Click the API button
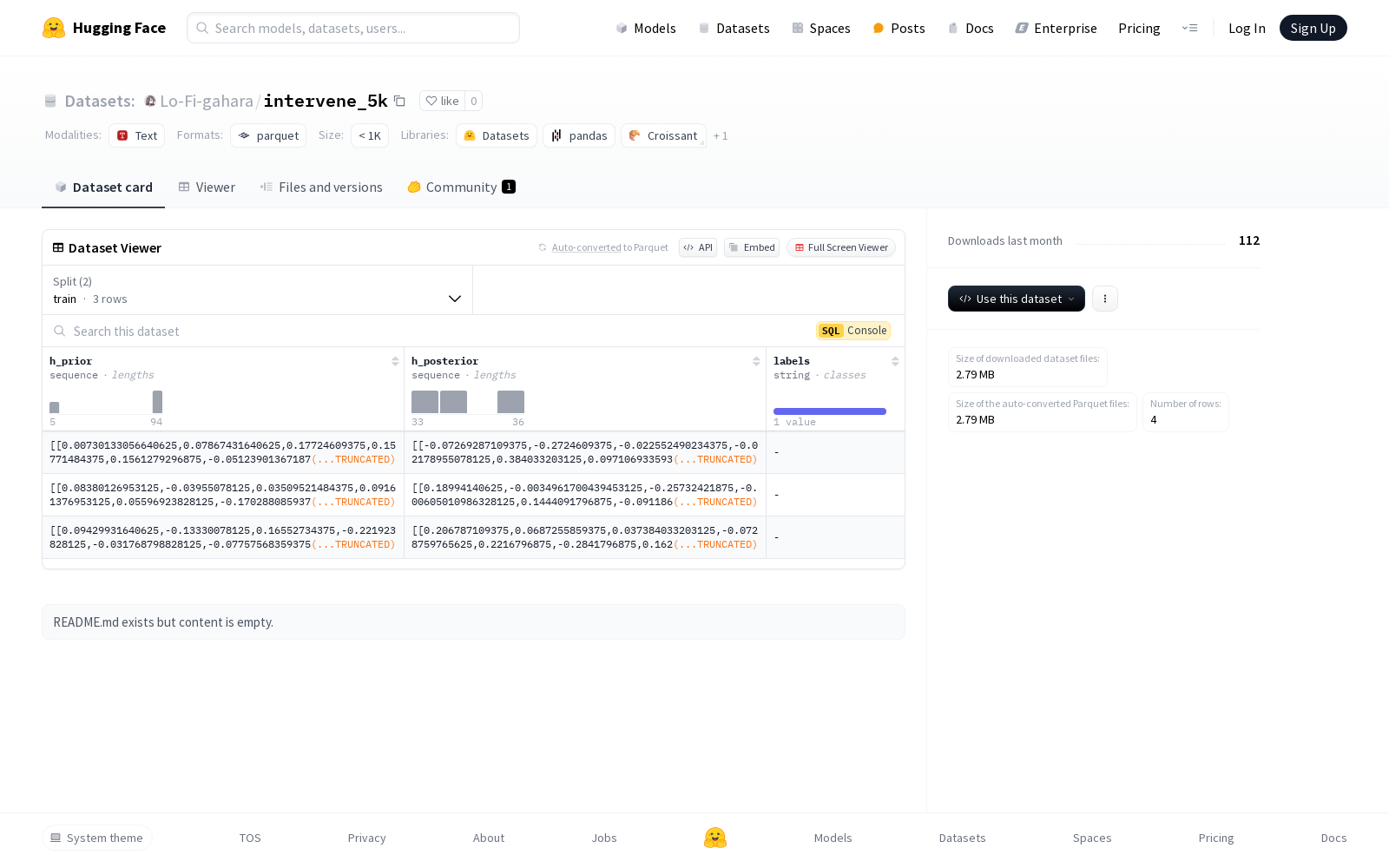This screenshot has width=1389, height=868. click(x=698, y=247)
